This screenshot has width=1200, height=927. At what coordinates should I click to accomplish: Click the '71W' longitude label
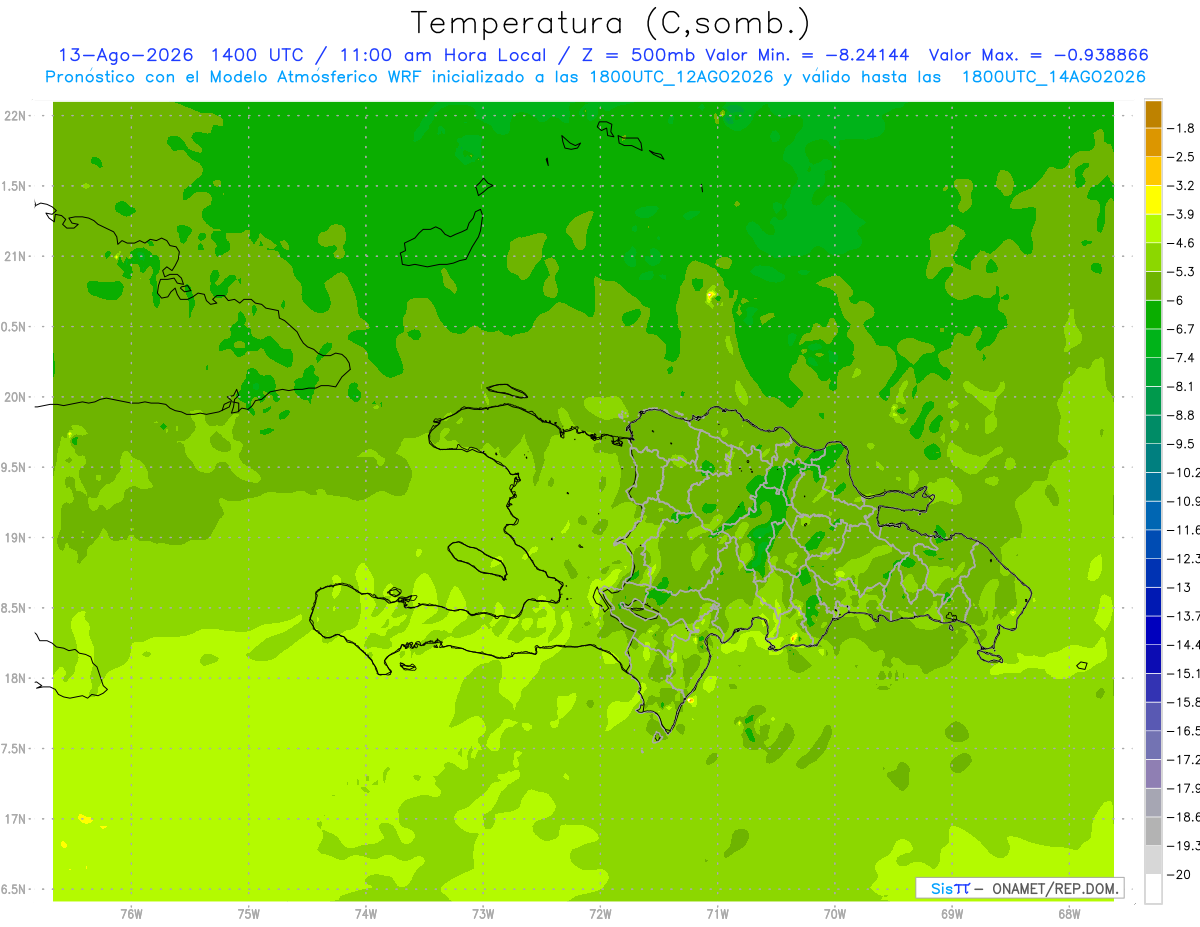(718, 914)
